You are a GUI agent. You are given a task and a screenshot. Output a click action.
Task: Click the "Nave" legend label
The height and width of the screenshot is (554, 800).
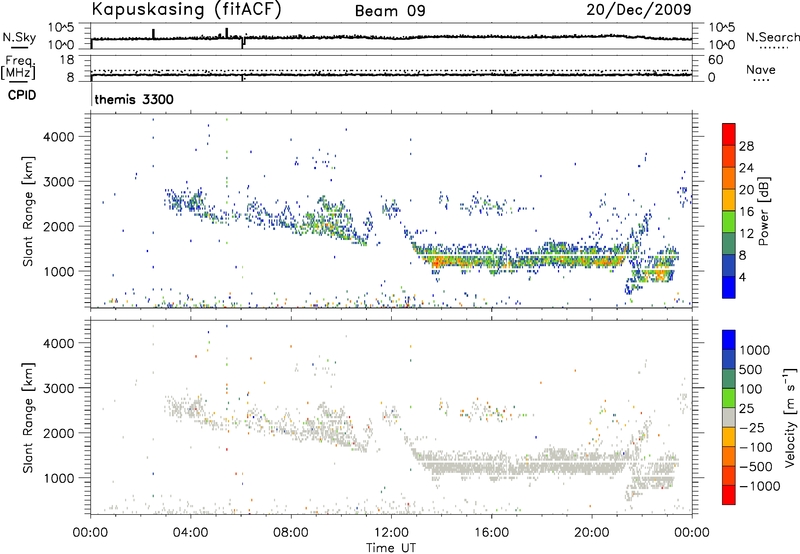tap(761, 70)
